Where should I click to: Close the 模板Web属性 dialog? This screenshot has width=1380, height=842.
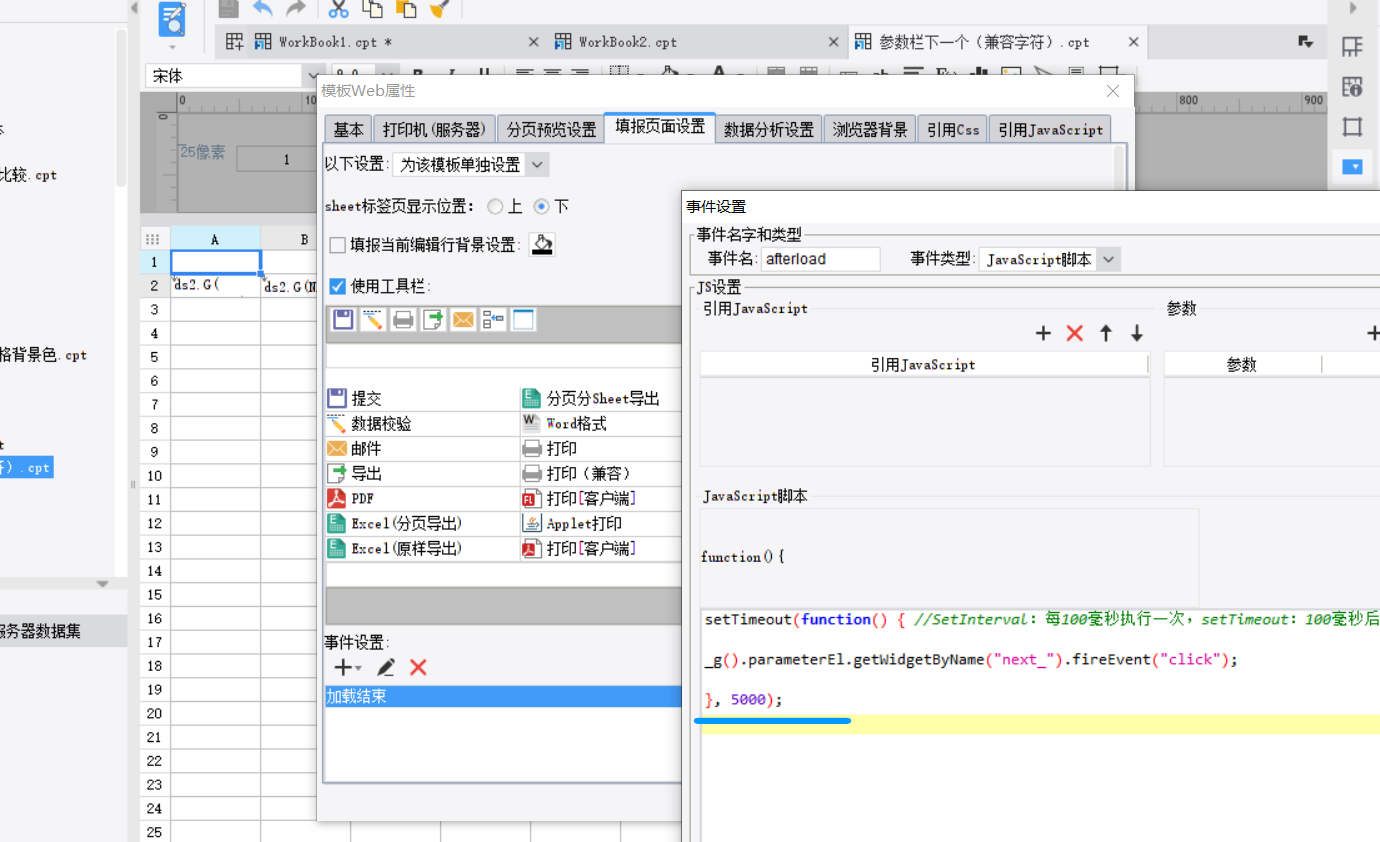coord(1114,91)
